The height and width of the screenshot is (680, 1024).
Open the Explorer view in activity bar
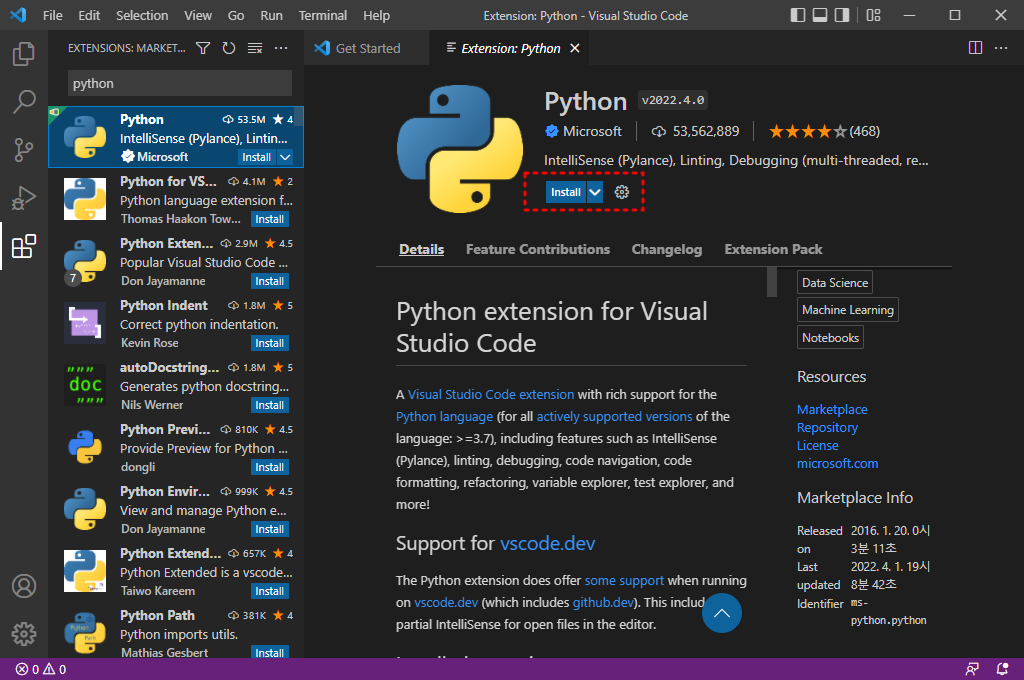[x=24, y=54]
